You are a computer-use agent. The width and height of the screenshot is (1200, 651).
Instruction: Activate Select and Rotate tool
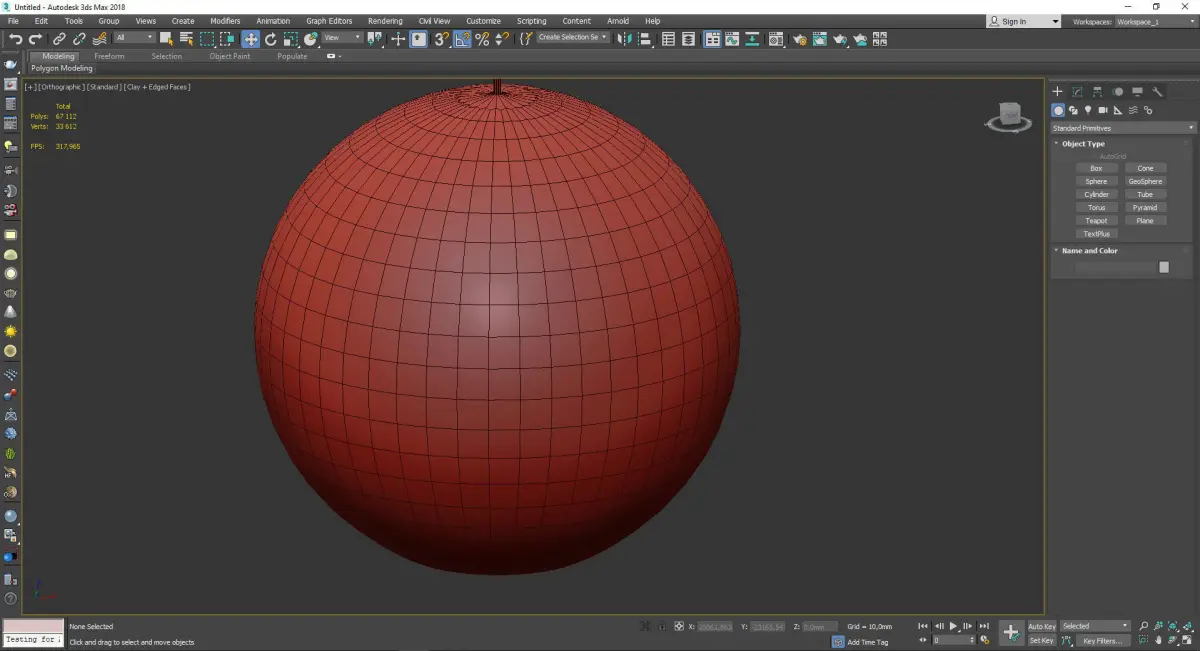click(270, 39)
